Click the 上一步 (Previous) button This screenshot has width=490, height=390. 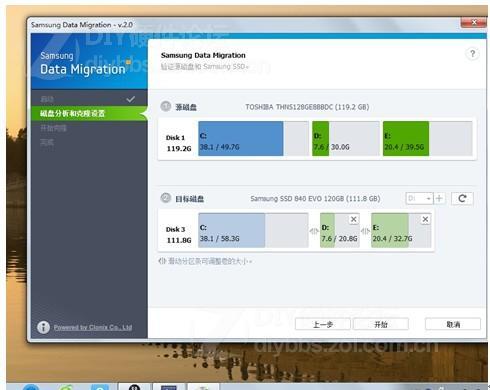pyautogui.click(x=323, y=324)
